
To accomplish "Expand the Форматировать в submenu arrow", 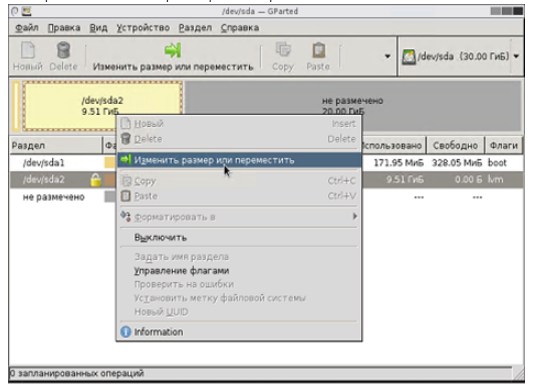I will [355, 216].
